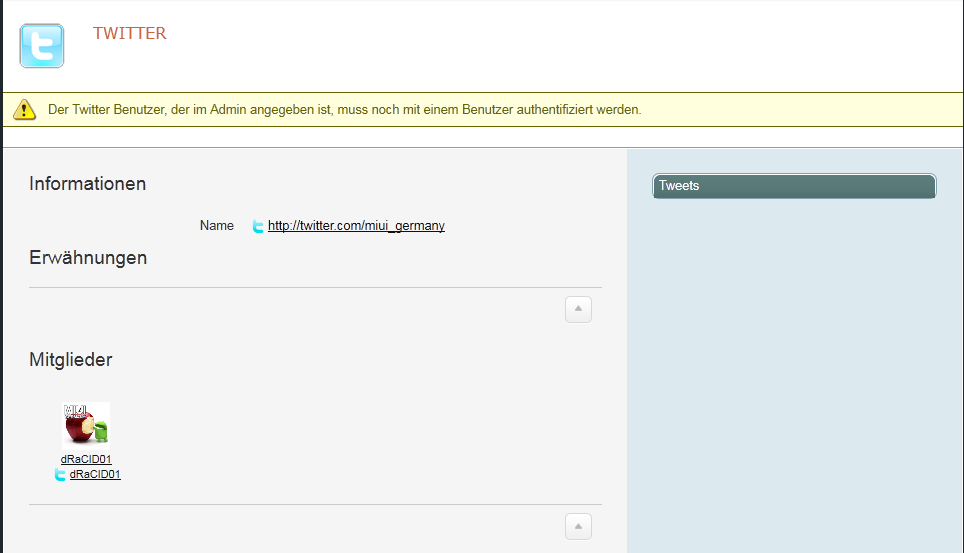
Task: Open dRaCID01 profile link directly below avatar
Action: (x=86, y=460)
